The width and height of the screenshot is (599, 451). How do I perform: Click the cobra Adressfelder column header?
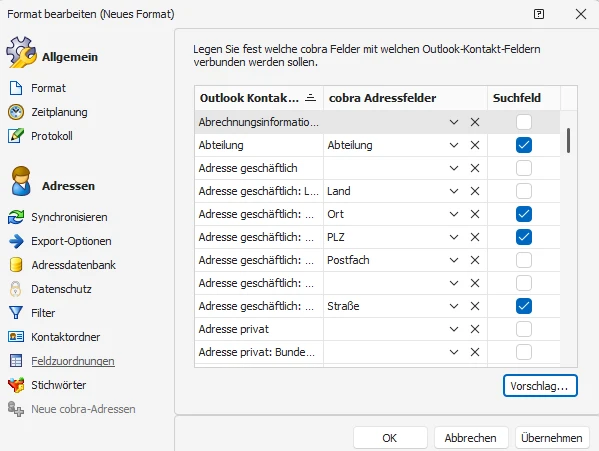[405, 98]
